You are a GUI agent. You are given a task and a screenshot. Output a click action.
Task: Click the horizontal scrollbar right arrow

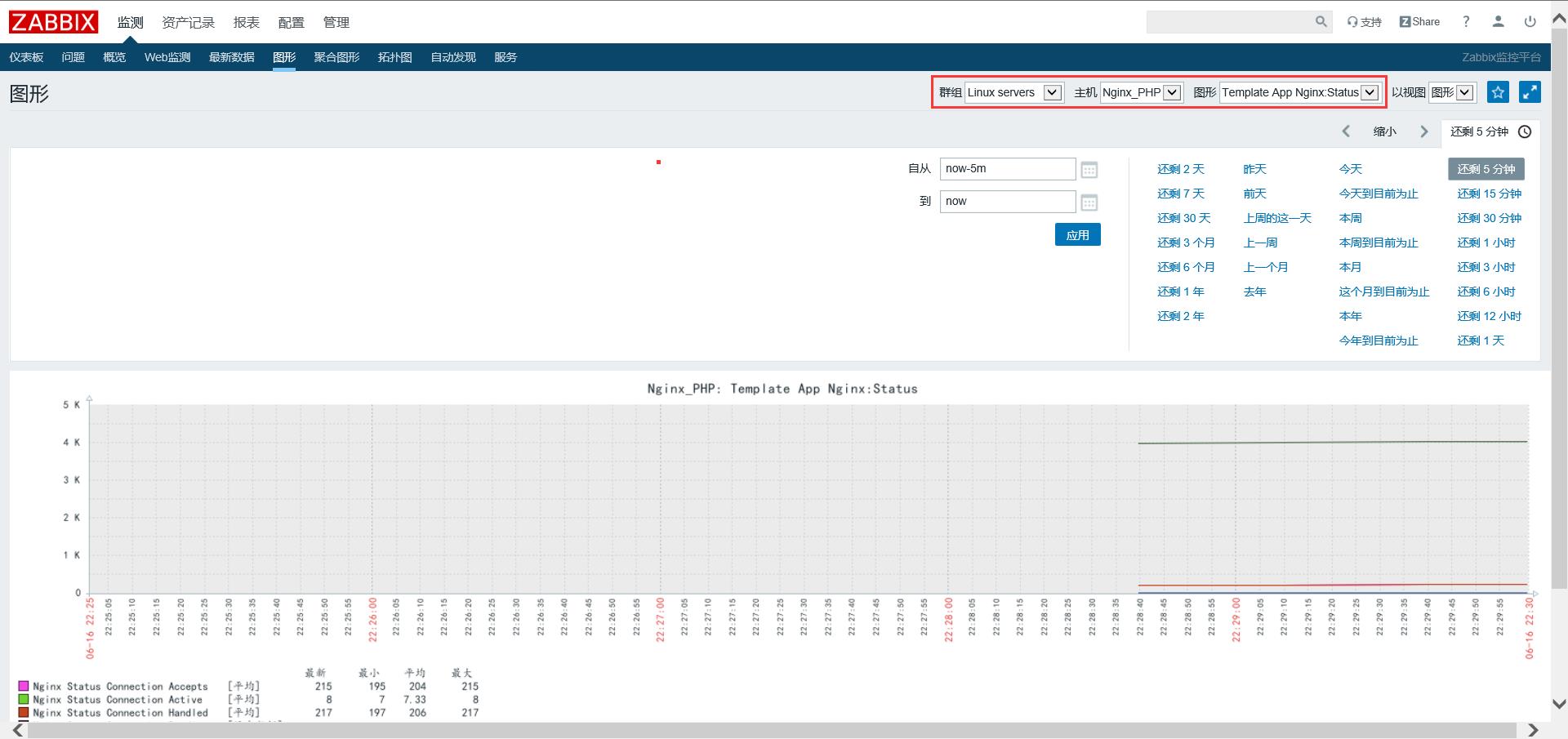click(x=1533, y=731)
